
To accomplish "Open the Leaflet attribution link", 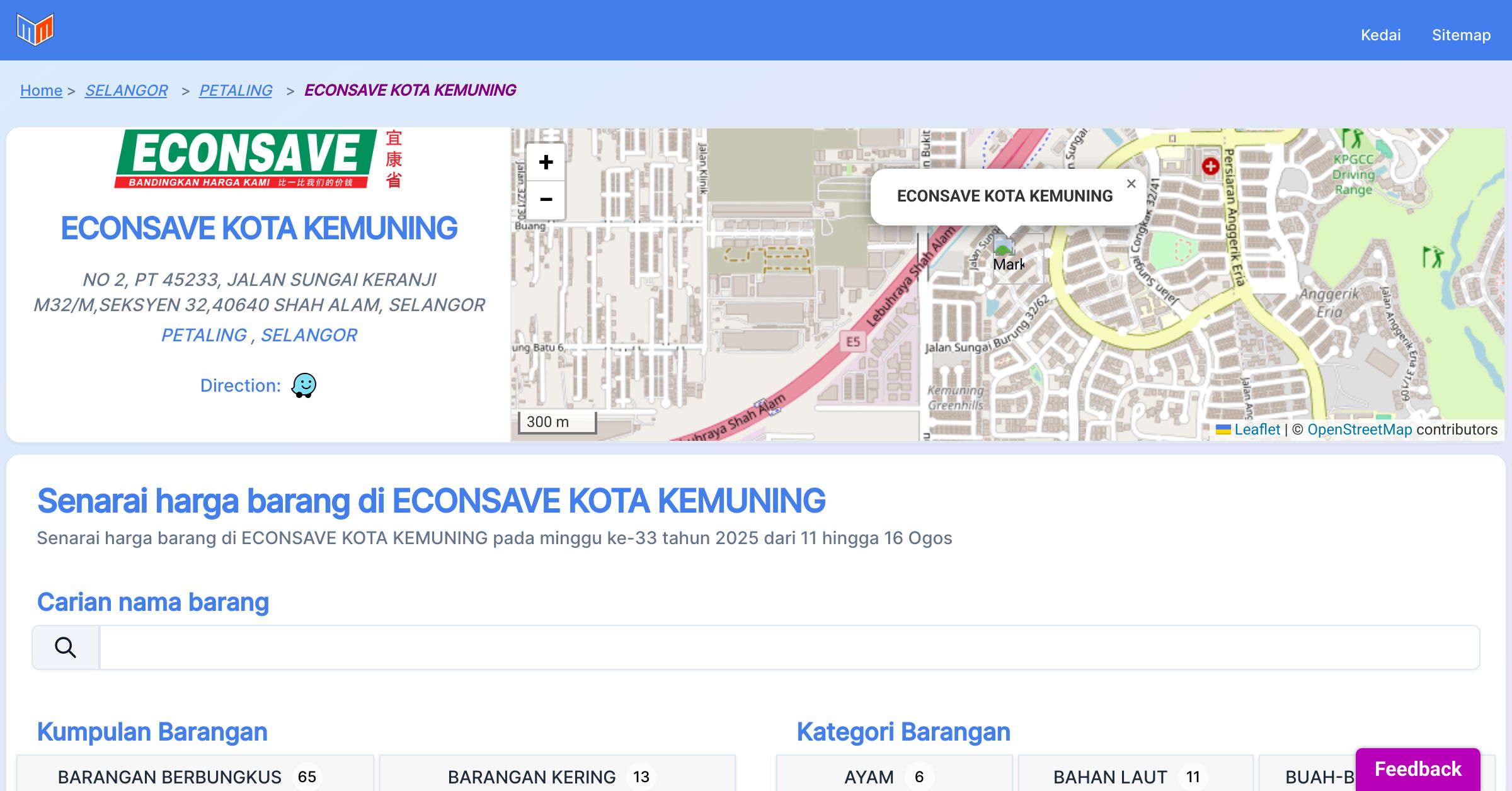I will [x=1257, y=430].
